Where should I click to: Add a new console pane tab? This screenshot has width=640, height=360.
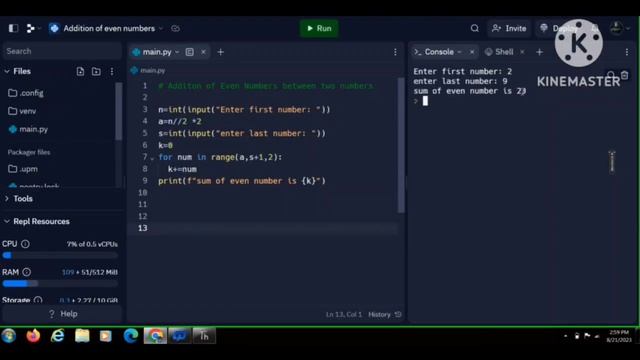(x=540, y=52)
